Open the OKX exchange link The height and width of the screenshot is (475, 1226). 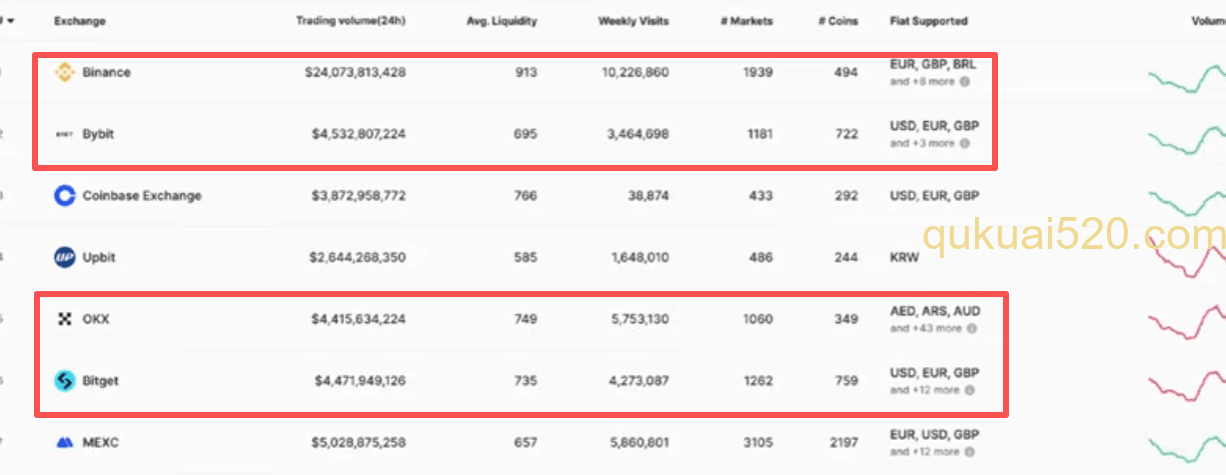tap(96, 319)
